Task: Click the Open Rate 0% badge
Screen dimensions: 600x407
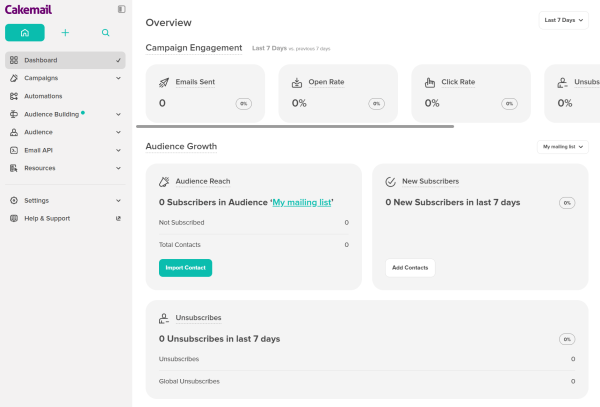Action: click(x=377, y=104)
